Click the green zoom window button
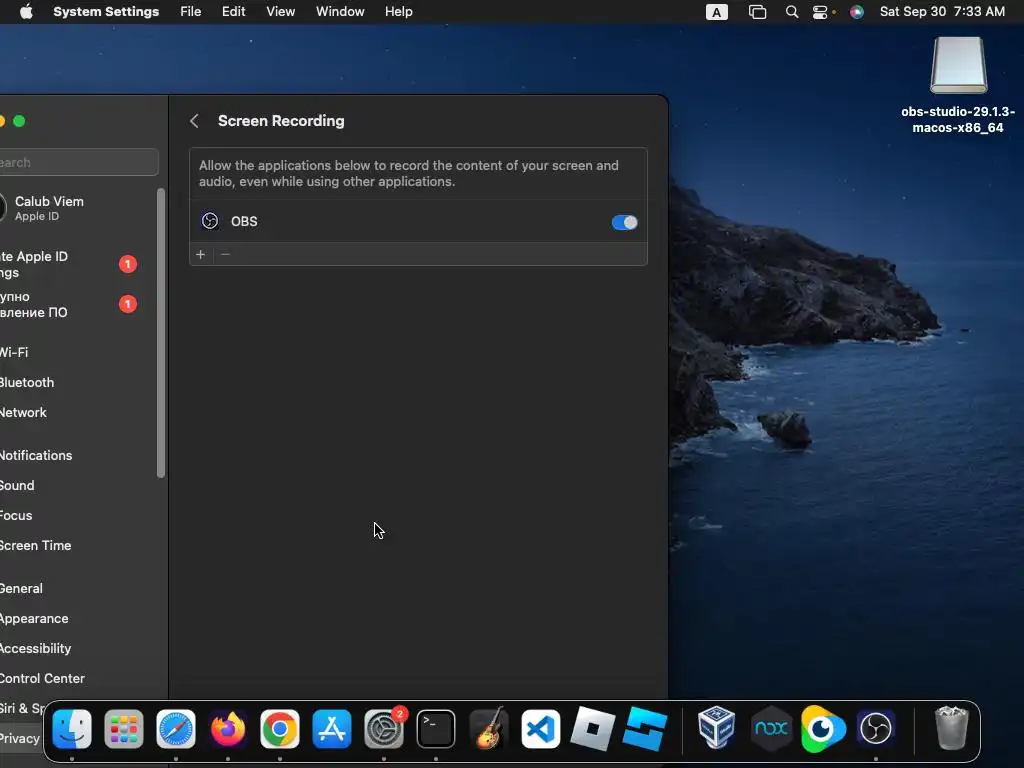This screenshot has width=1024, height=768. pyautogui.click(x=20, y=121)
